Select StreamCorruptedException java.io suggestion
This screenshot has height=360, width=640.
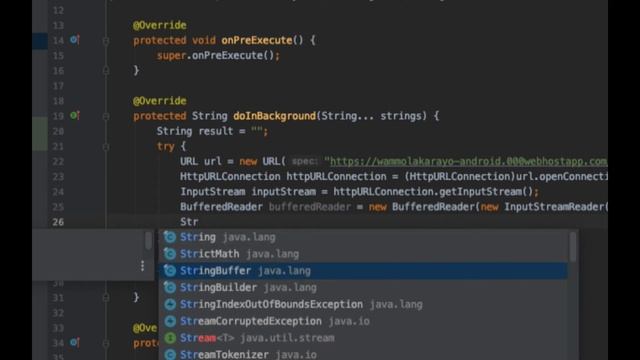363,321
